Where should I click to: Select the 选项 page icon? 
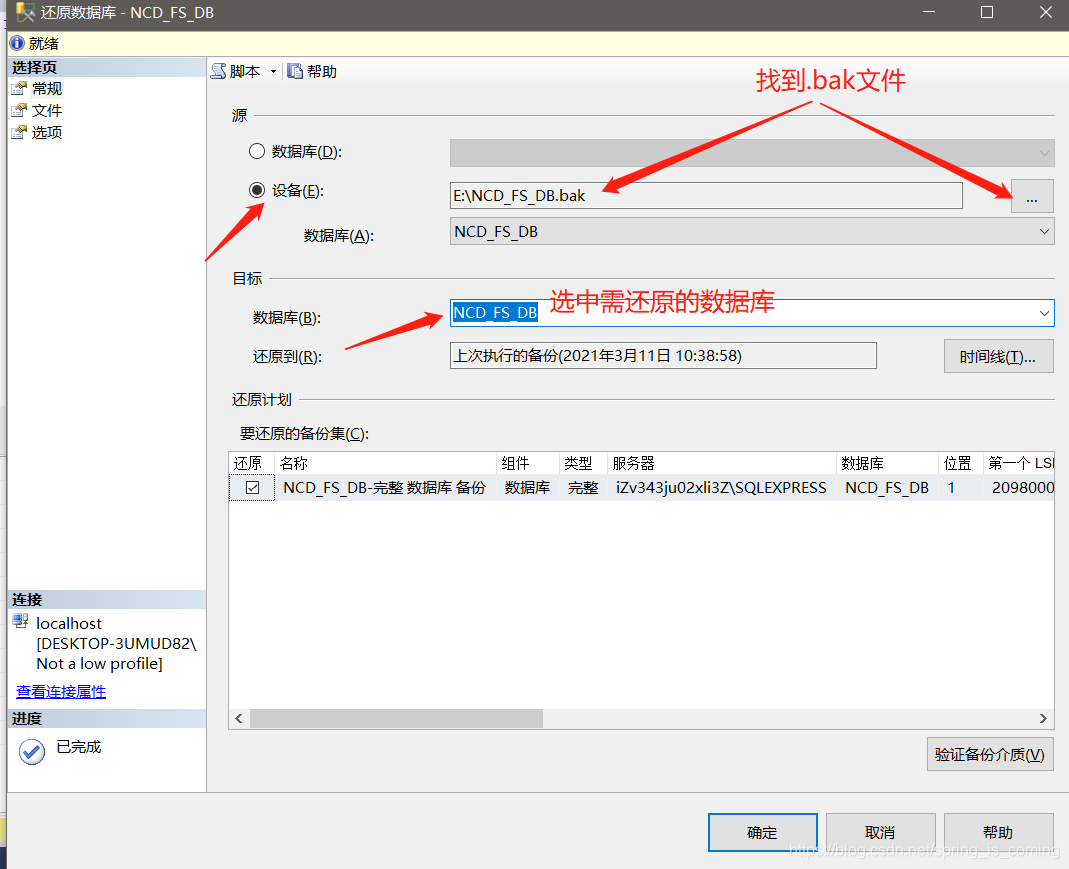(x=19, y=132)
